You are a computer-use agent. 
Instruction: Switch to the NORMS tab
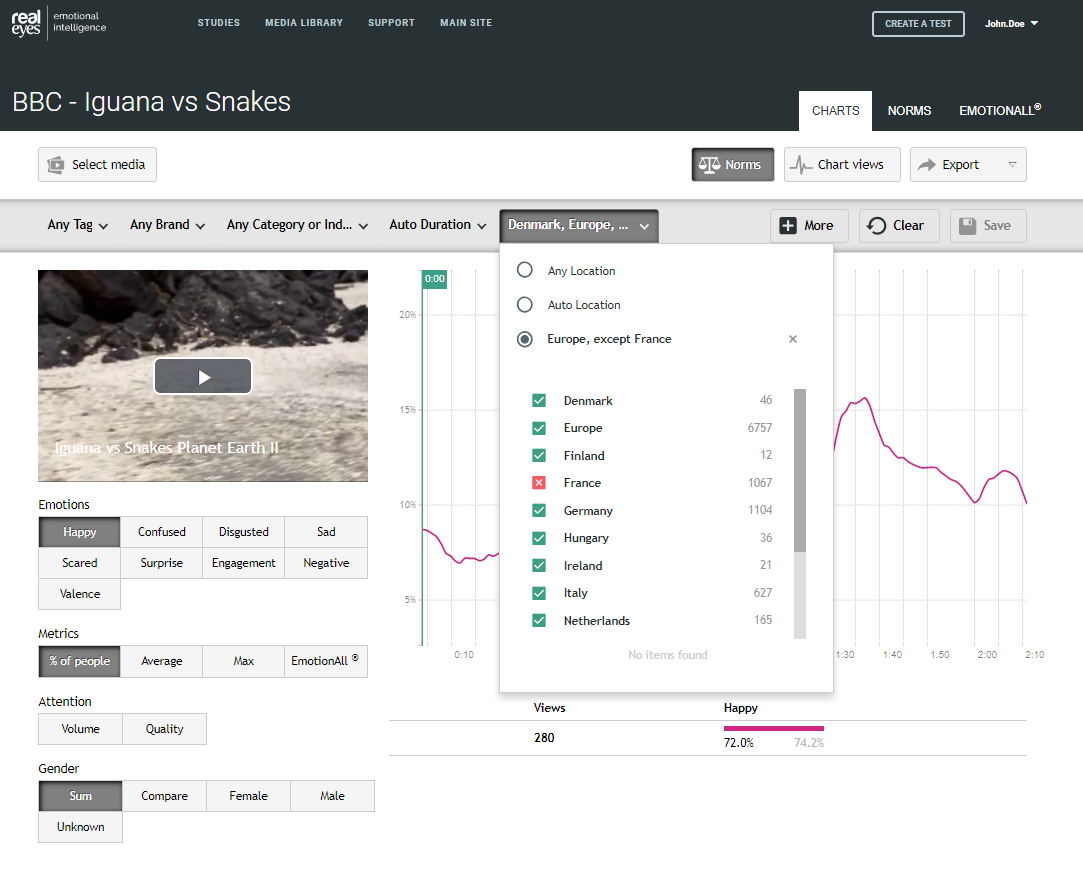(x=909, y=110)
